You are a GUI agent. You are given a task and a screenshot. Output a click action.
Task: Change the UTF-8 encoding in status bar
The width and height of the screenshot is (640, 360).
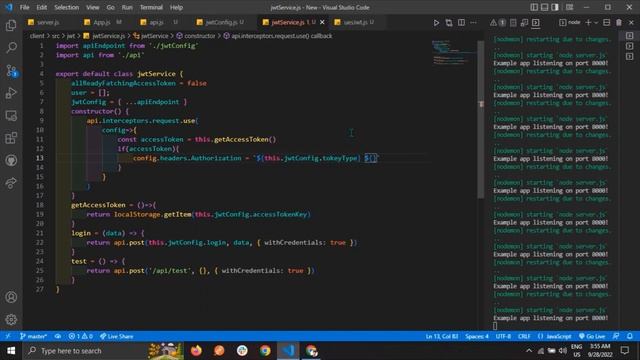[x=503, y=336]
